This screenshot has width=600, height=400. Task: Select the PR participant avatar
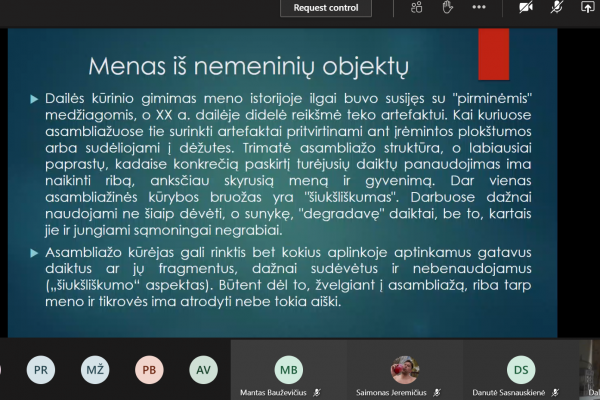(41, 370)
